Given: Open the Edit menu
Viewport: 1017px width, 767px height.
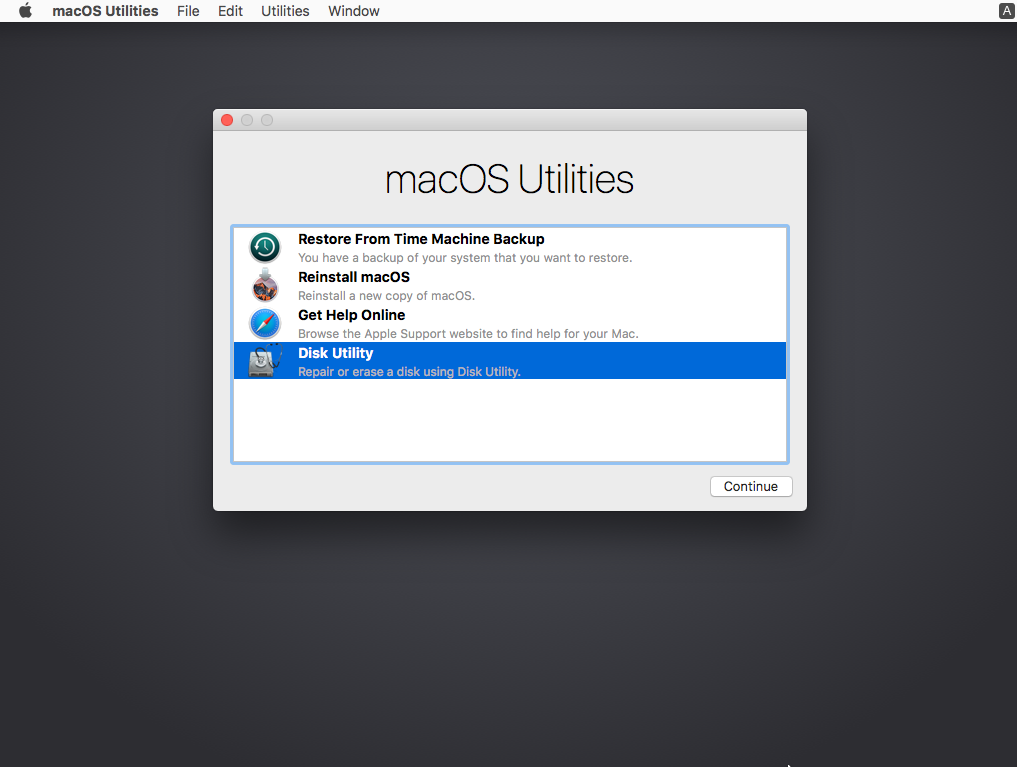Looking at the screenshot, I should click(x=230, y=11).
